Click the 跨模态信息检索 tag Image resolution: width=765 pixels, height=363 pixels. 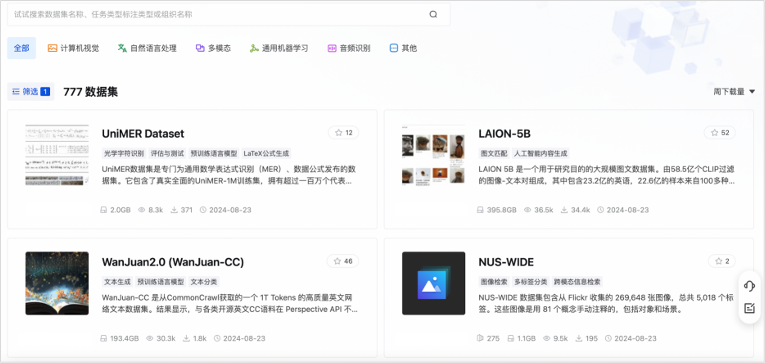[577, 282]
